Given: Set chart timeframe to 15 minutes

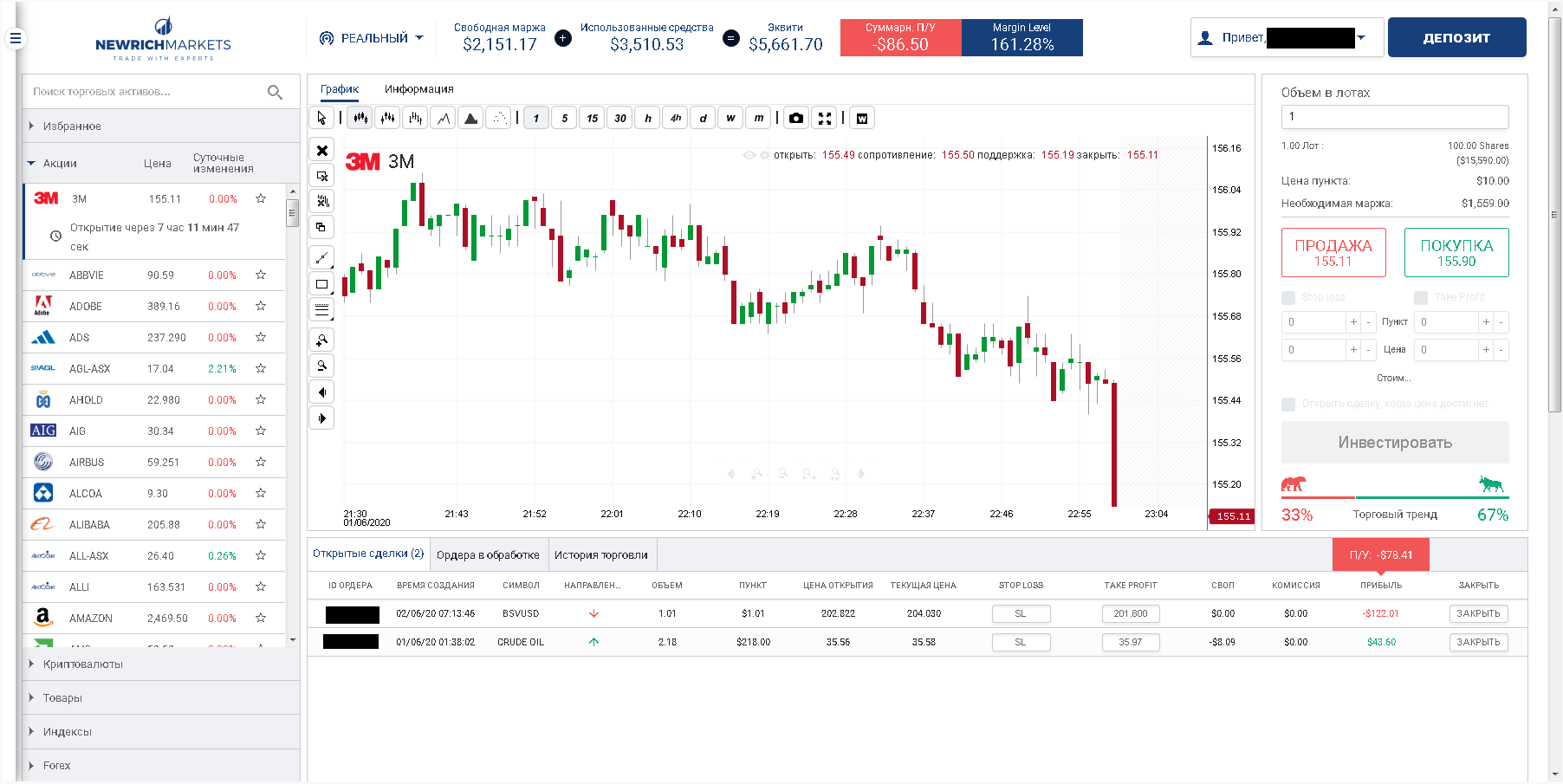Looking at the screenshot, I should pyautogui.click(x=592, y=118).
